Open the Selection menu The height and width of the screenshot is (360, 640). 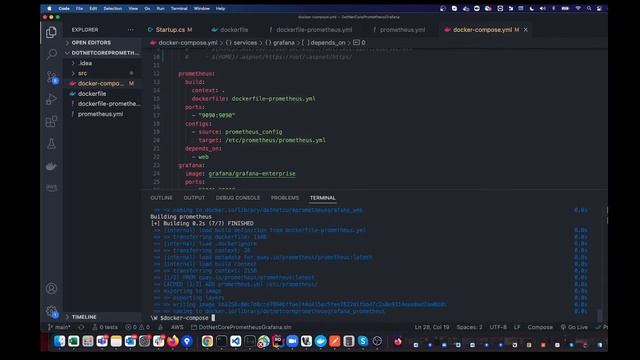click(113, 8)
